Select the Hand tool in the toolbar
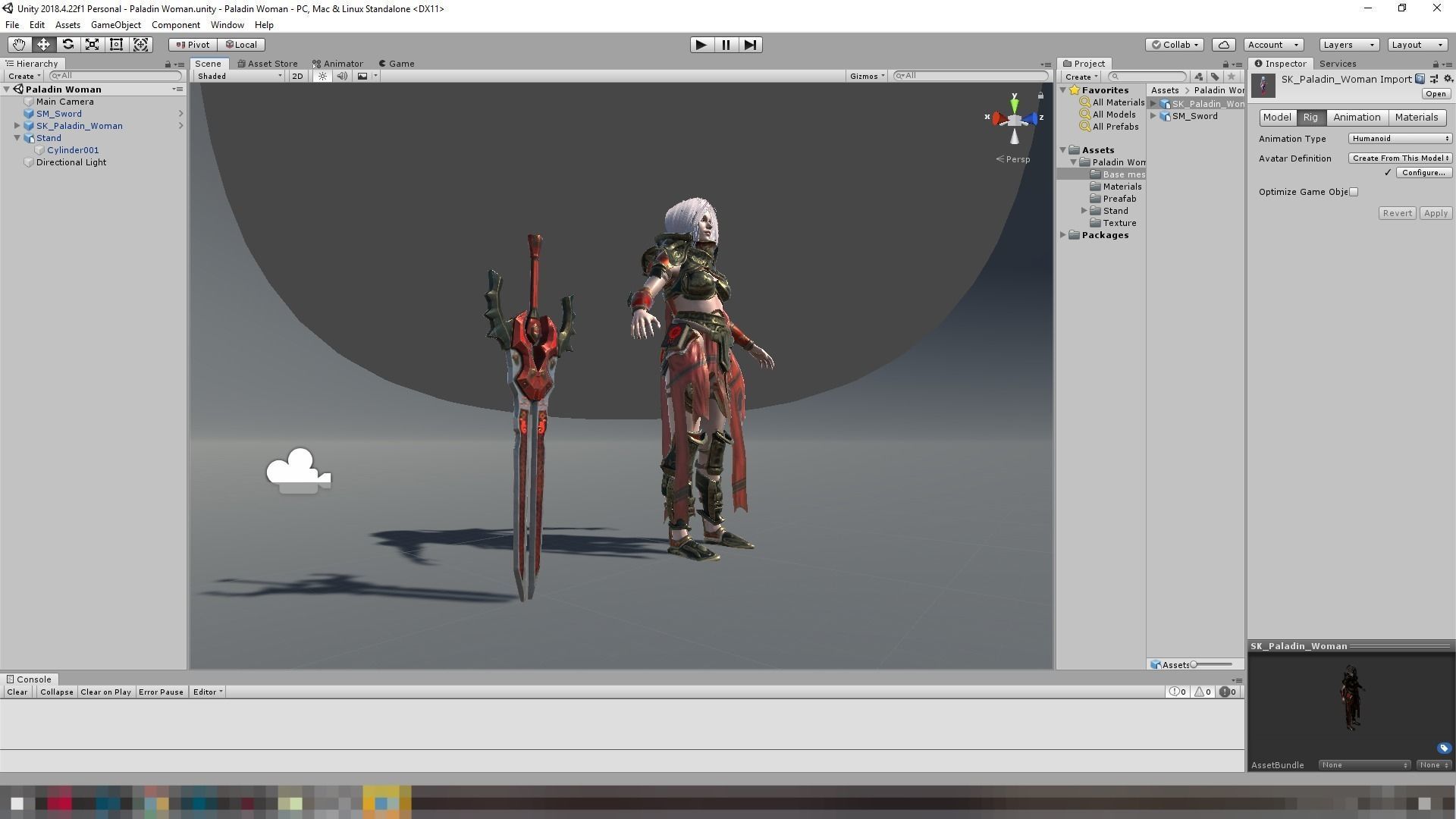Screen dimensions: 1456x819 18,44
